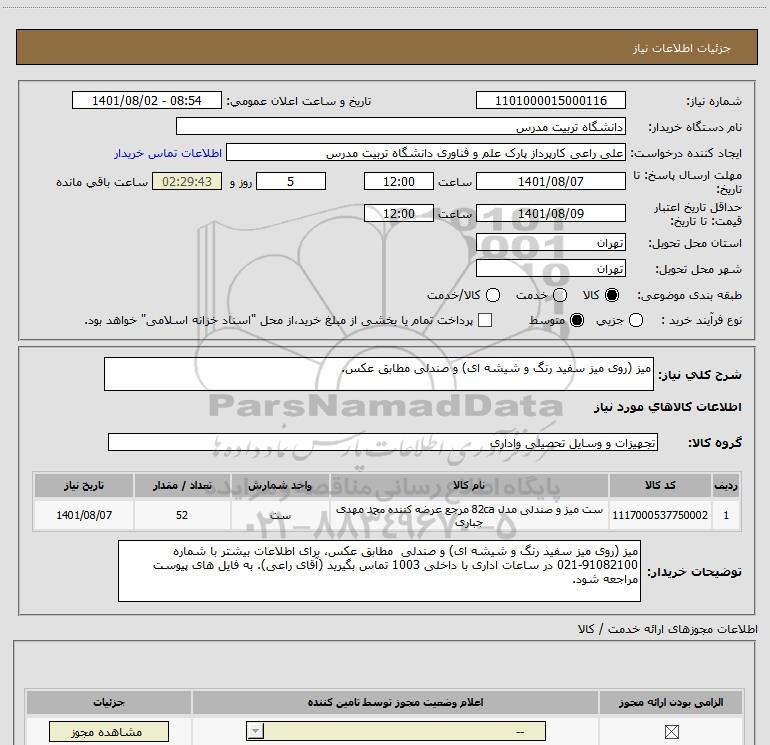Image resolution: width=770 pixels, height=745 pixels.
Task: Click product code 1117000537750002 cell
Action: (660, 515)
